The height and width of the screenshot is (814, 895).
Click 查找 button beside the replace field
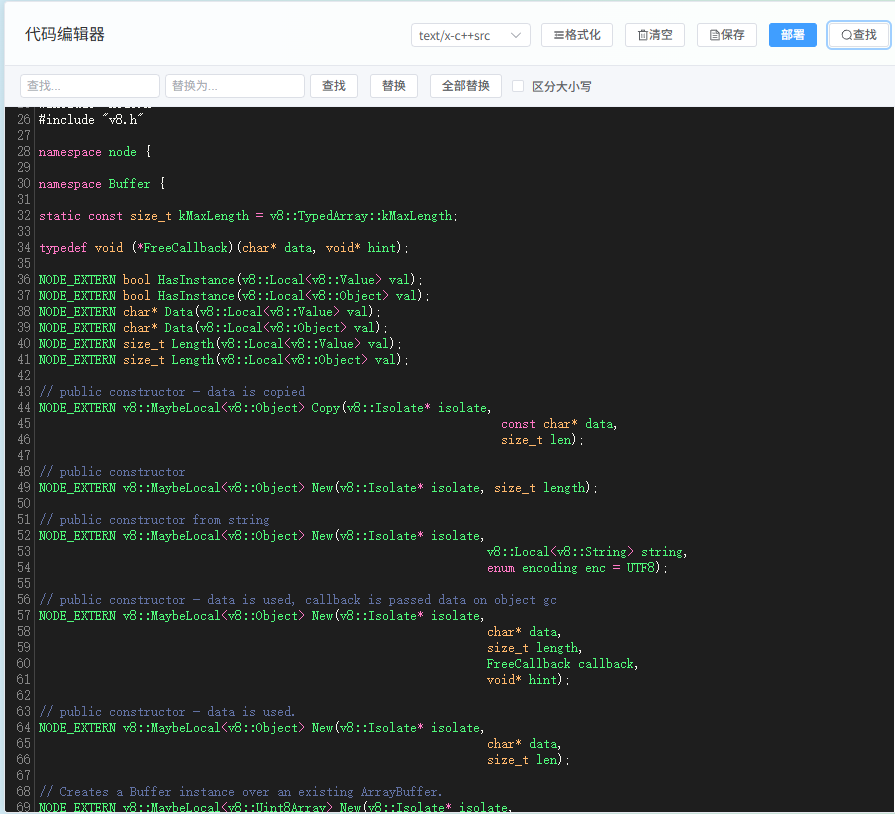pos(334,86)
